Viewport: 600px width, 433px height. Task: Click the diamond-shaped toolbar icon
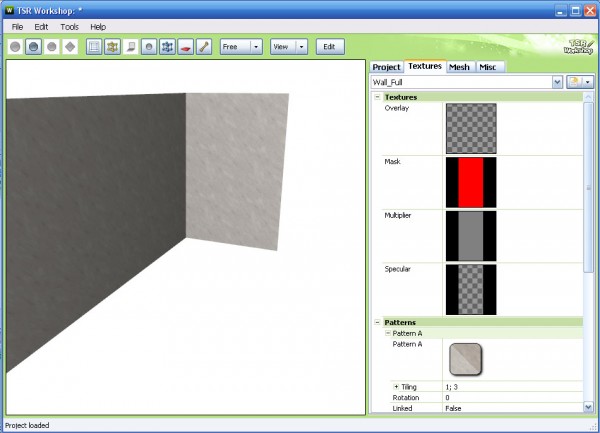point(70,47)
